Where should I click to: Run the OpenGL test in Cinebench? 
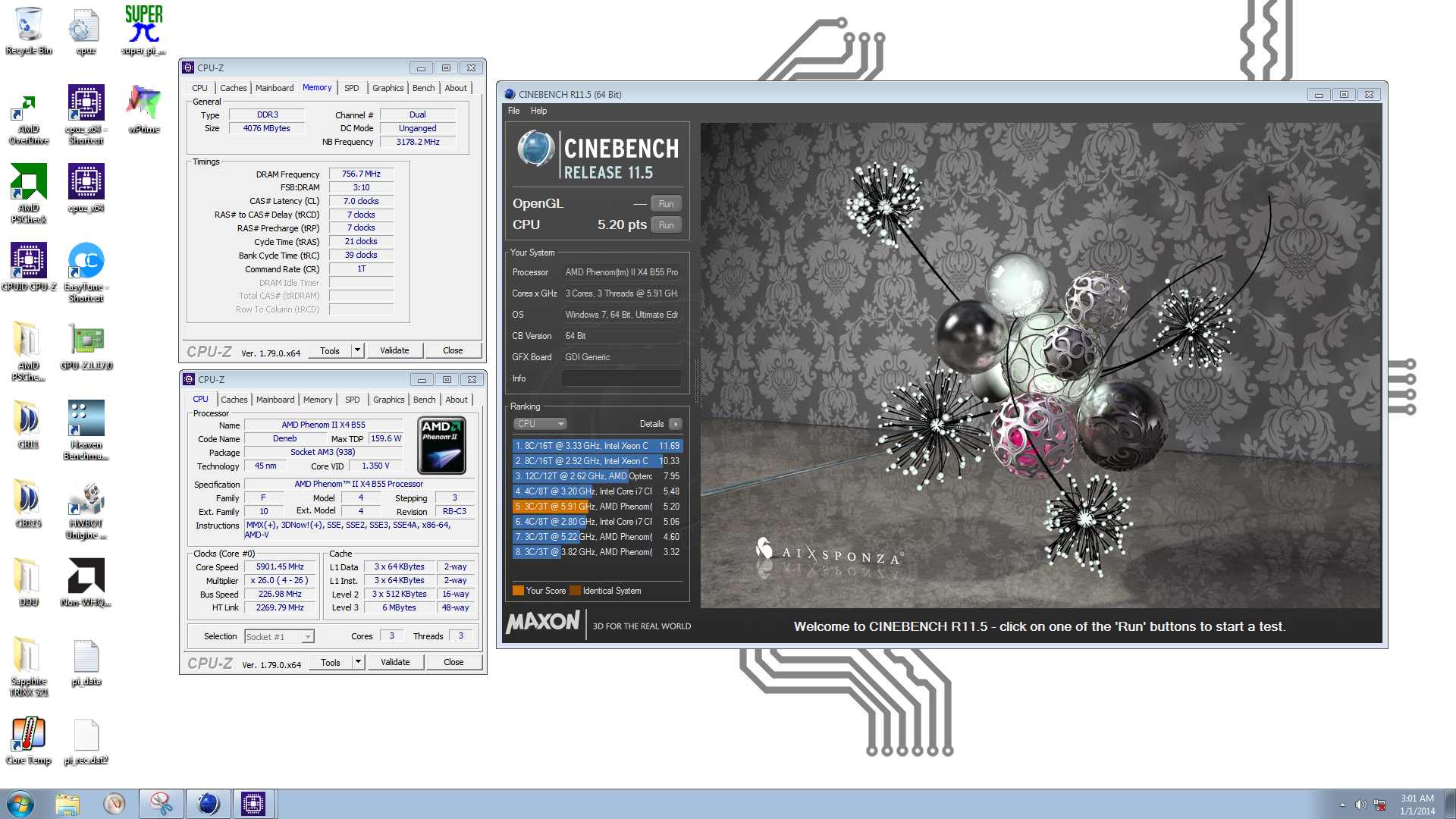(666, 203)
